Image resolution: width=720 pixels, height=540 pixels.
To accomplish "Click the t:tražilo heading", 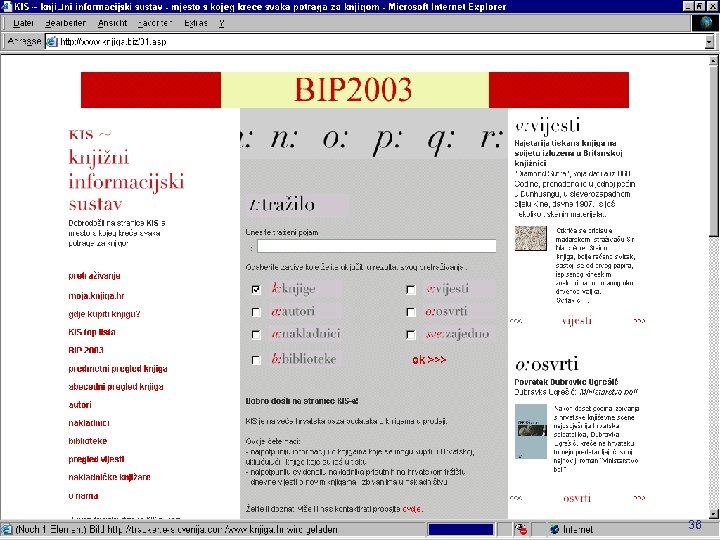I will [282, 204].
